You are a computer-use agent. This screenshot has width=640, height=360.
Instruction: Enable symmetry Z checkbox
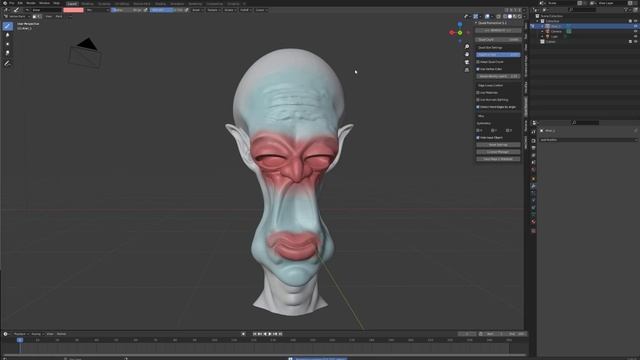click(507, 131)
